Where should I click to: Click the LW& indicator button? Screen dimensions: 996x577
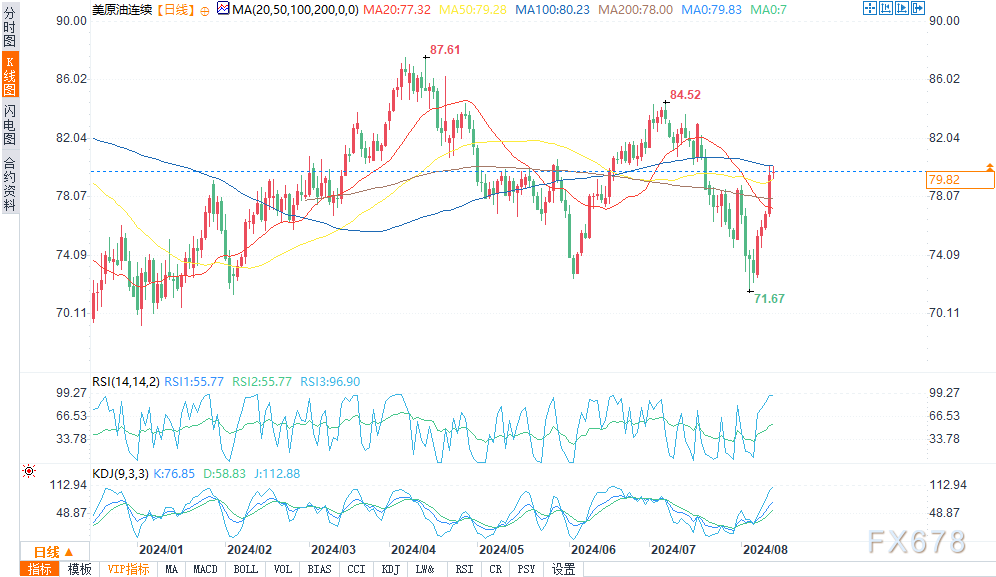pos(425,569)
